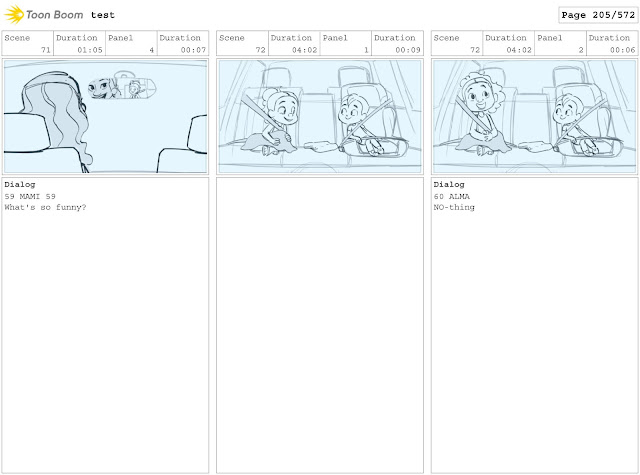Select the 00:07 panel duration cell
This screenshot has height=475, width=640.
[183, 43]
